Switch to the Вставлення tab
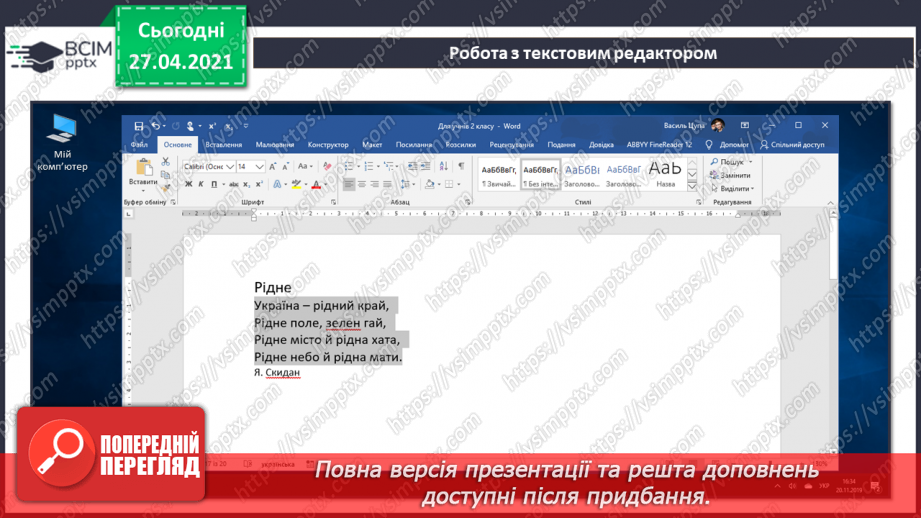921x518 pixels. click(x=224, y=144)
